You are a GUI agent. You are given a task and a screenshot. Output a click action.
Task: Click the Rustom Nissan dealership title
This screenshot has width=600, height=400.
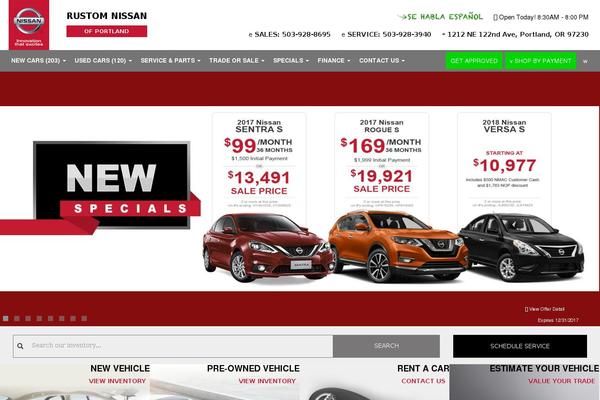(107, 16)
